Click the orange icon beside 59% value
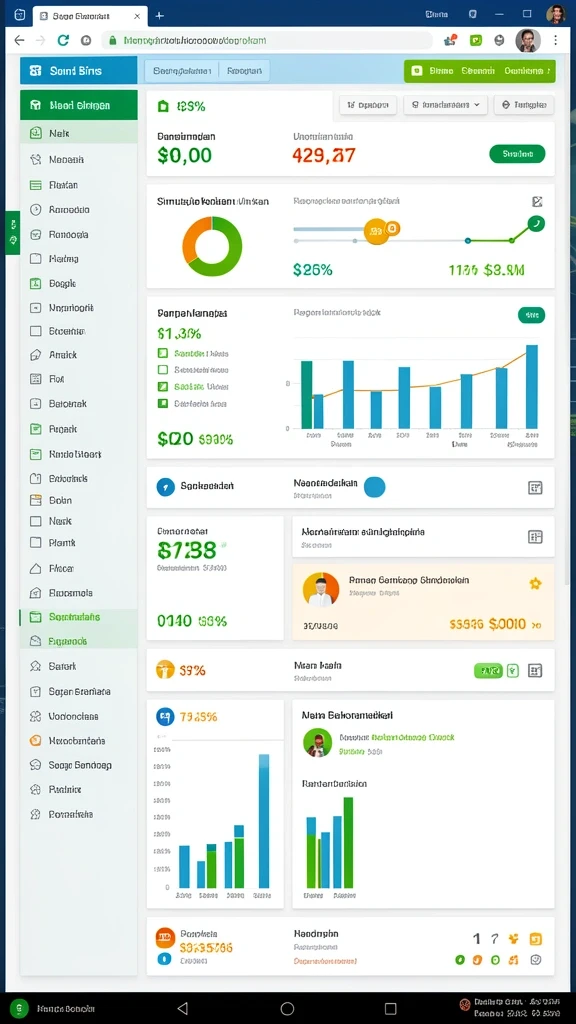 165,669
